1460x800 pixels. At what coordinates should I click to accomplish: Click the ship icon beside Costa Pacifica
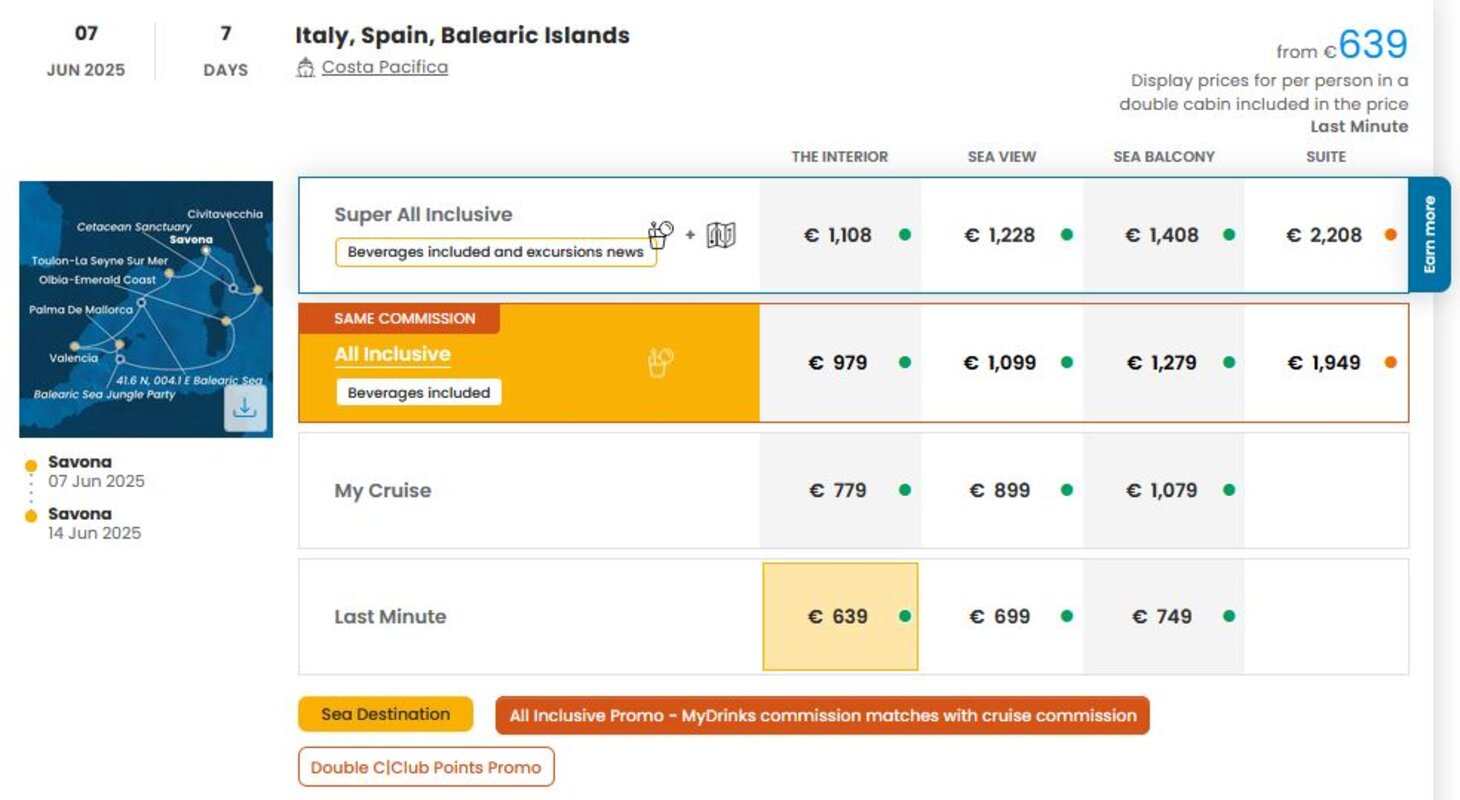306,68
